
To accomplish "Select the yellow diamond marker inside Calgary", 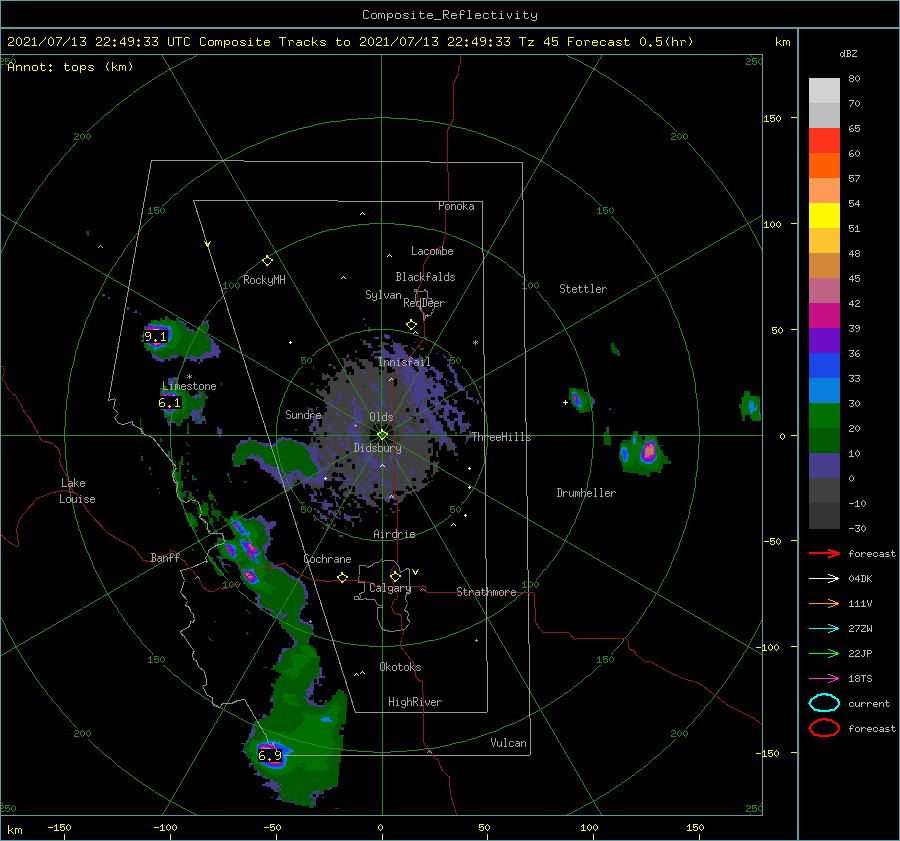I will (x=395, y=576).
